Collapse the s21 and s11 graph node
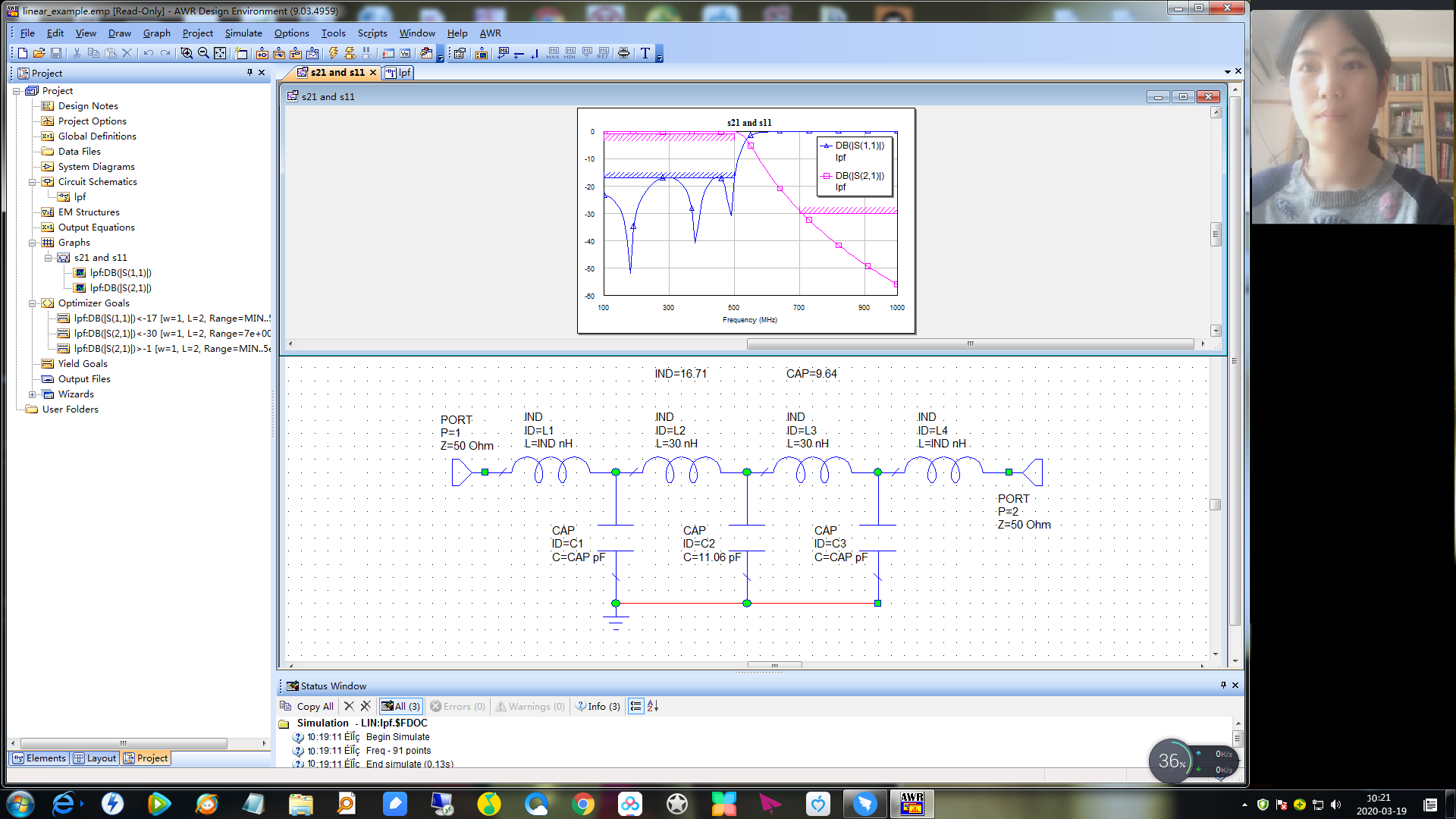Viewport: 1456px width, 819px height. click(48, 258)
